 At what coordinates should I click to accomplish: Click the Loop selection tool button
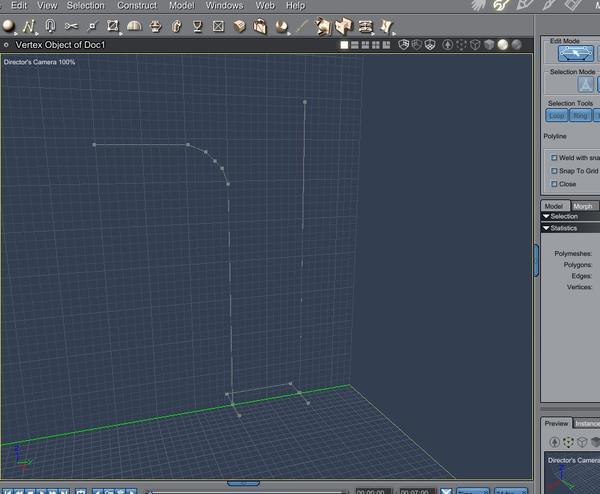(x=557, y=116)
